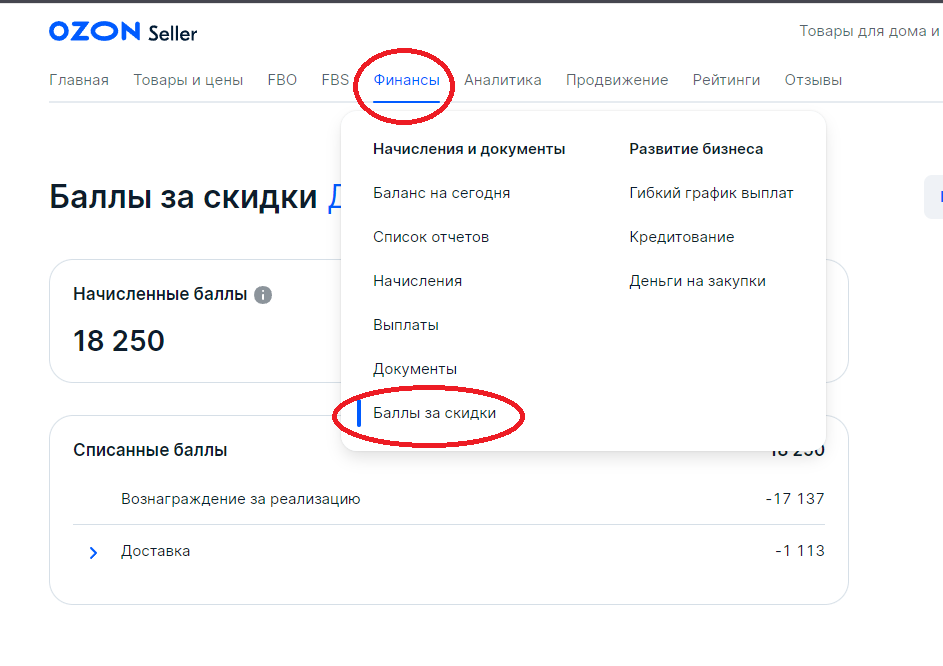Expand the Доставка row chevron

[93, 552]
